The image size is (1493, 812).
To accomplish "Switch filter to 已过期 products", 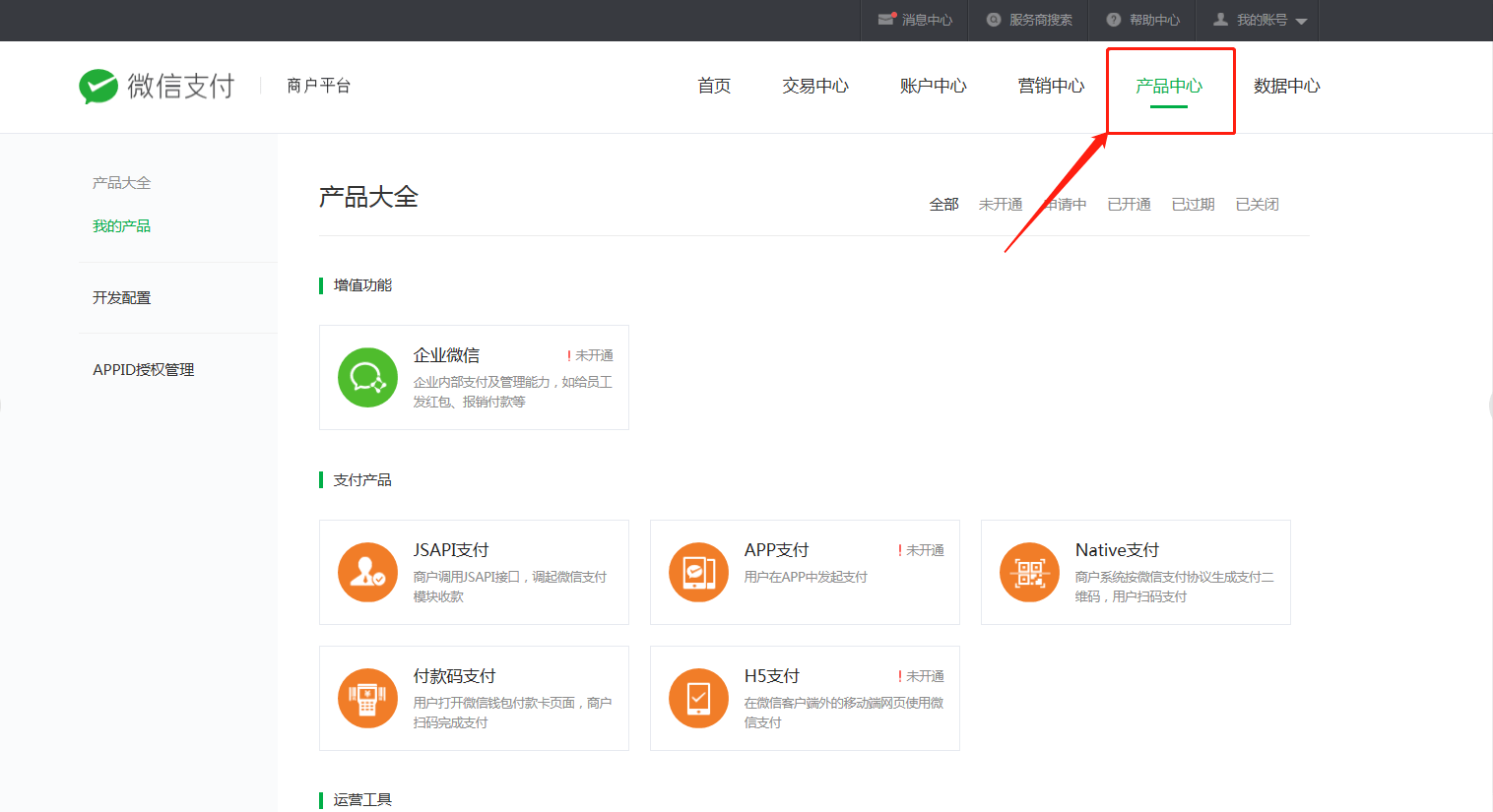I will point(1192,204).
